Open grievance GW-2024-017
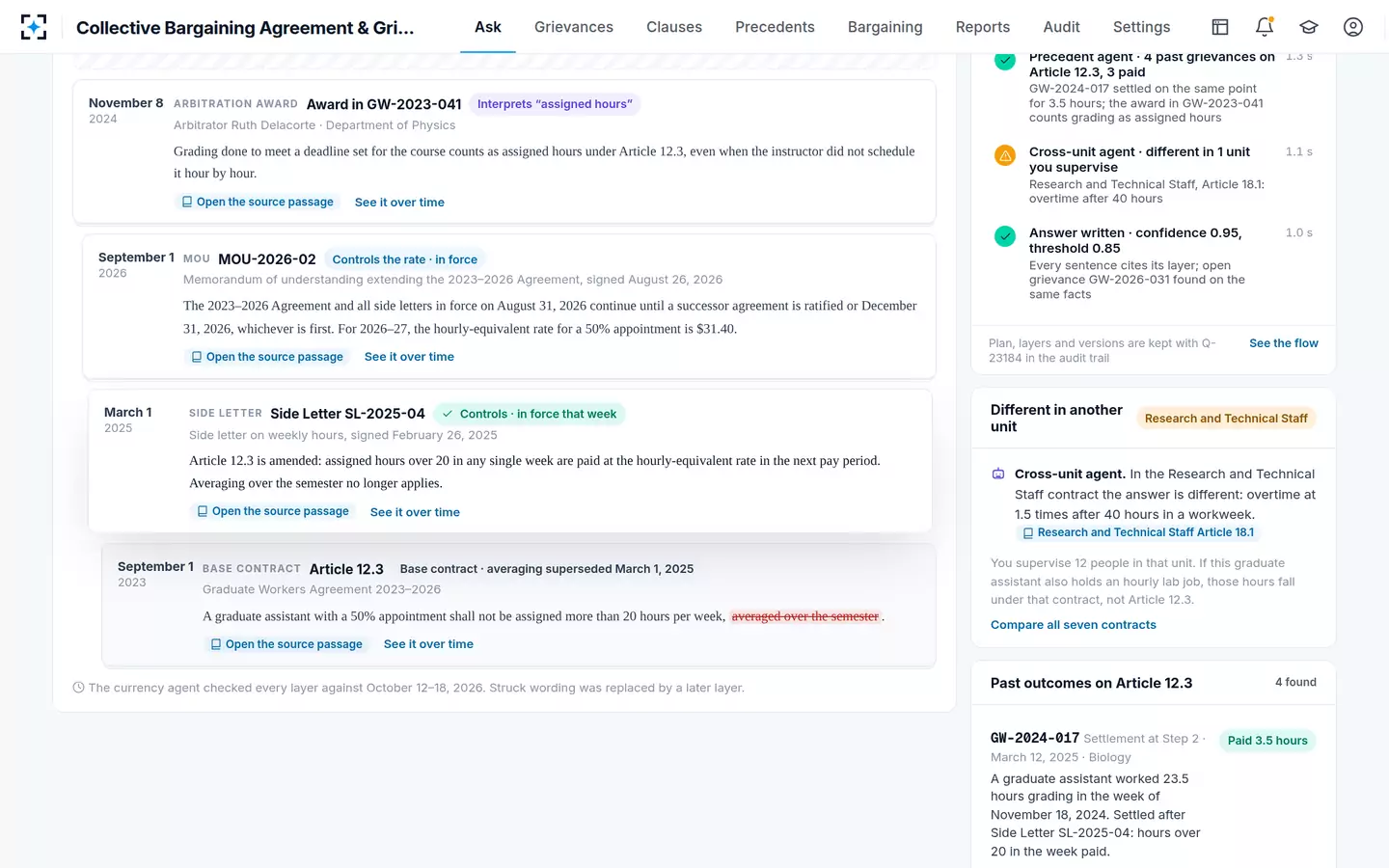 1035,738
